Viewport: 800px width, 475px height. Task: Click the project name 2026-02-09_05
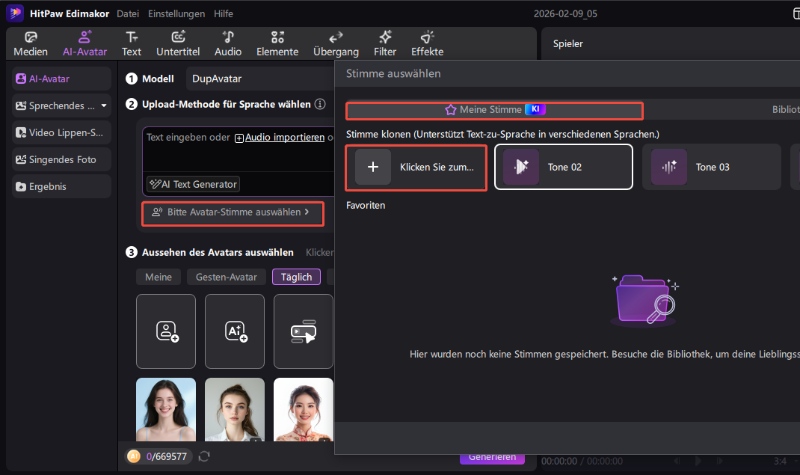565,14
